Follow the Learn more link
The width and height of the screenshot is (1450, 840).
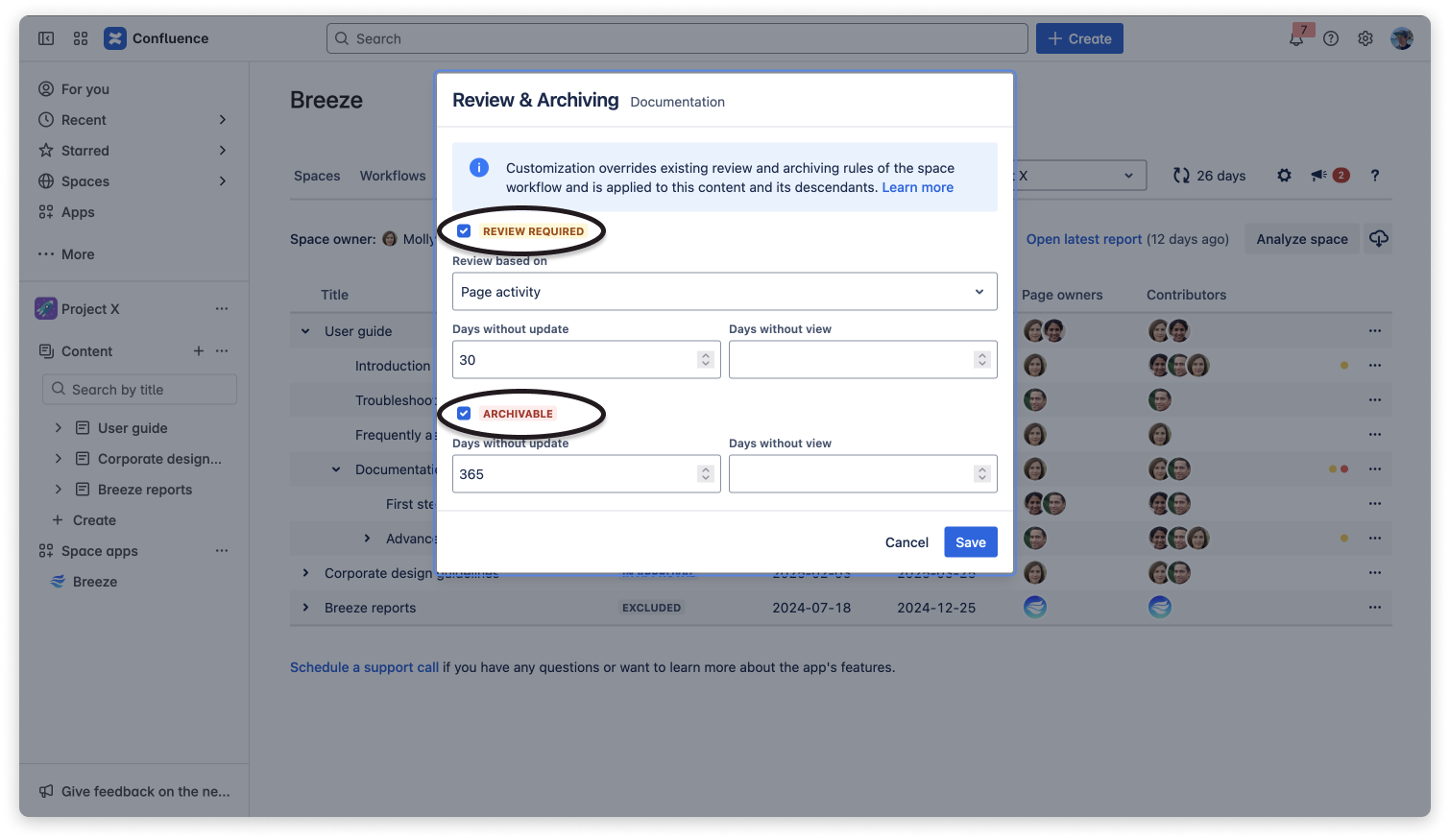click(x=918, y=187)
